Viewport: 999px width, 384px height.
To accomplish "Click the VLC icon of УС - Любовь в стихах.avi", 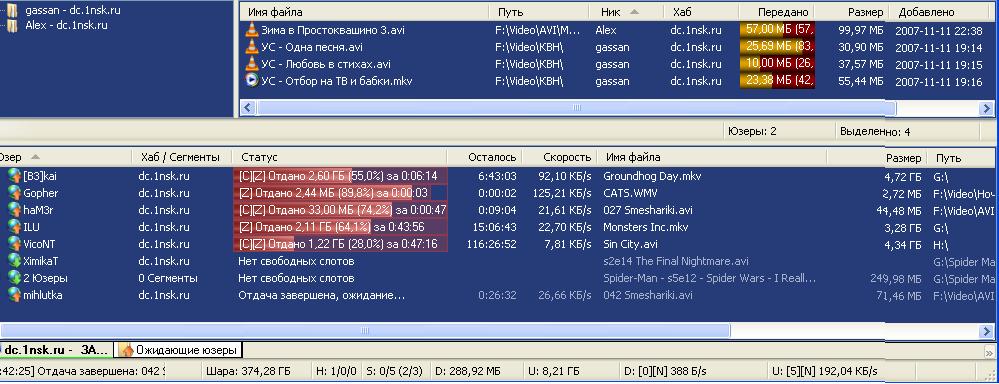I will 252,64.
